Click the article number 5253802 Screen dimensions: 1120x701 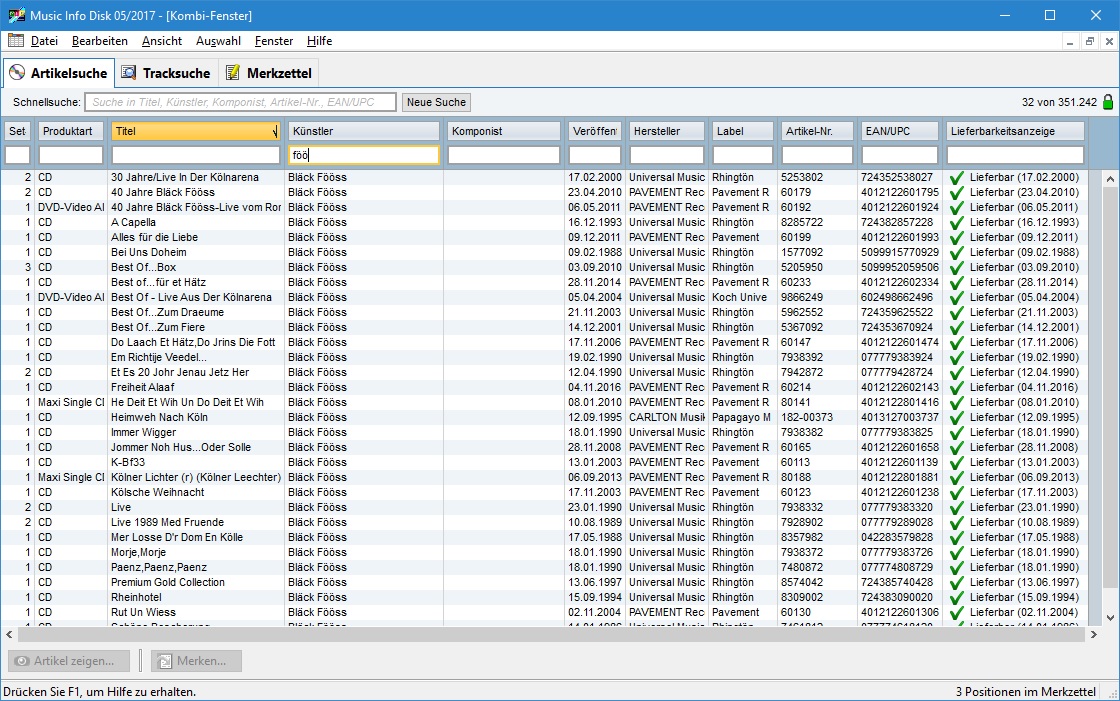coord(801,177)
